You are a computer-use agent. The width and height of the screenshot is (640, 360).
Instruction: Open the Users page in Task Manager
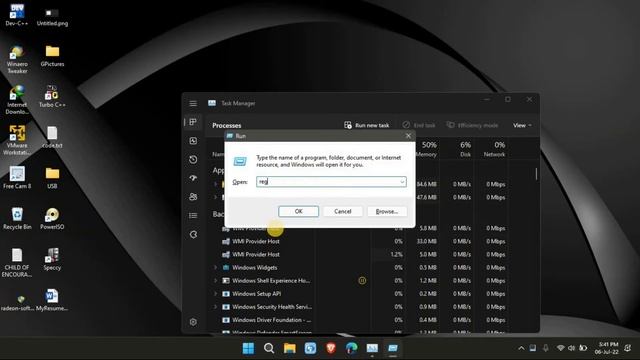pos(193,197)
